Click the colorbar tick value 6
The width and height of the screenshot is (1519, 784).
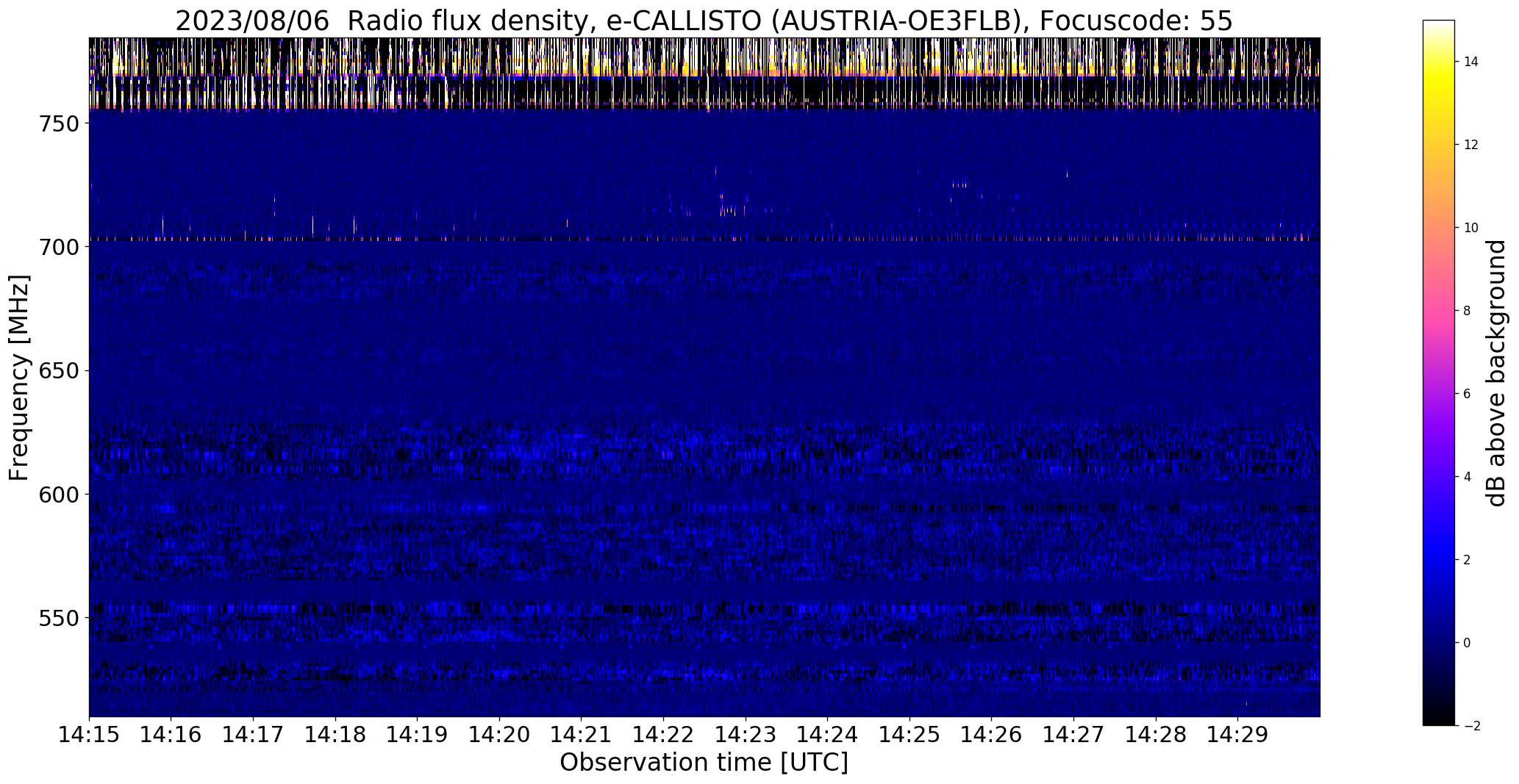point(1467,394)
